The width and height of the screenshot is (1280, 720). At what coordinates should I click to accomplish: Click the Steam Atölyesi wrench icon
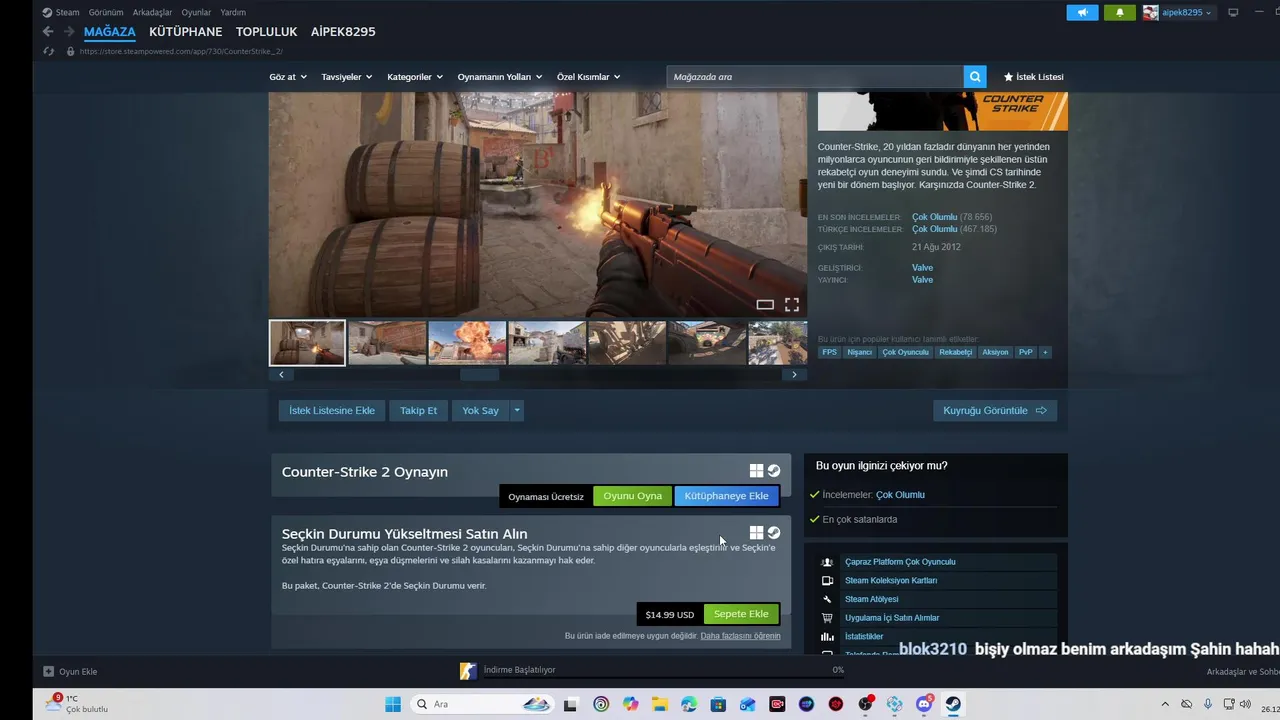pyautogui.click(x=827, y=599)
